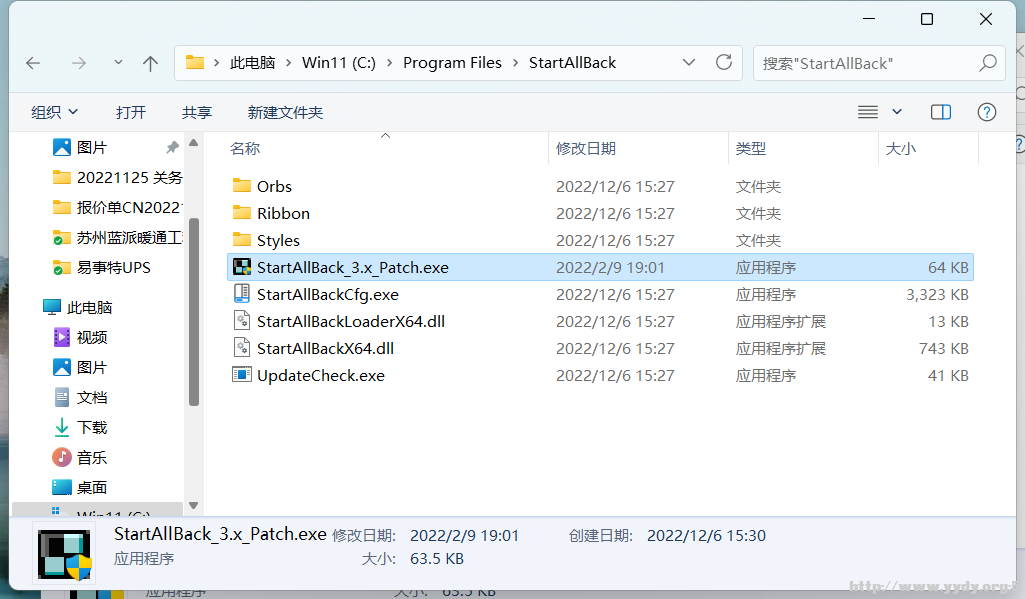Image resolution: width=1025 pixels, height=599 pixels.
Task: Go forward with the forward arrow
Action: pyautogui.click(x=78, y=63)
